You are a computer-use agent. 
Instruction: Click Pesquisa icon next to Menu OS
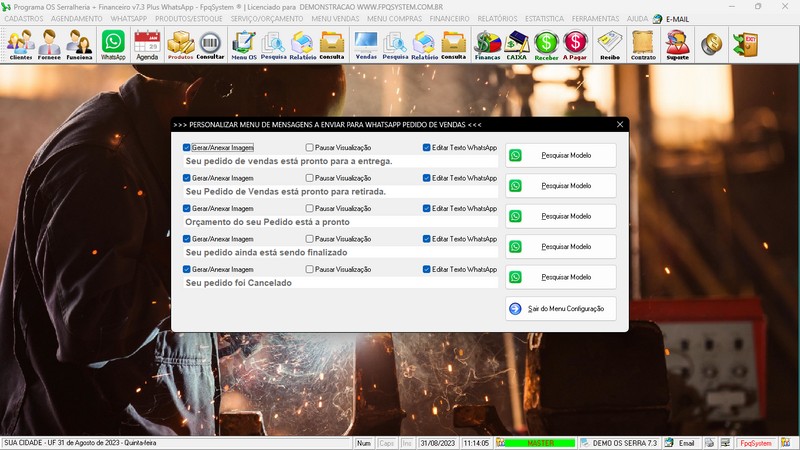tap(273, 45)
